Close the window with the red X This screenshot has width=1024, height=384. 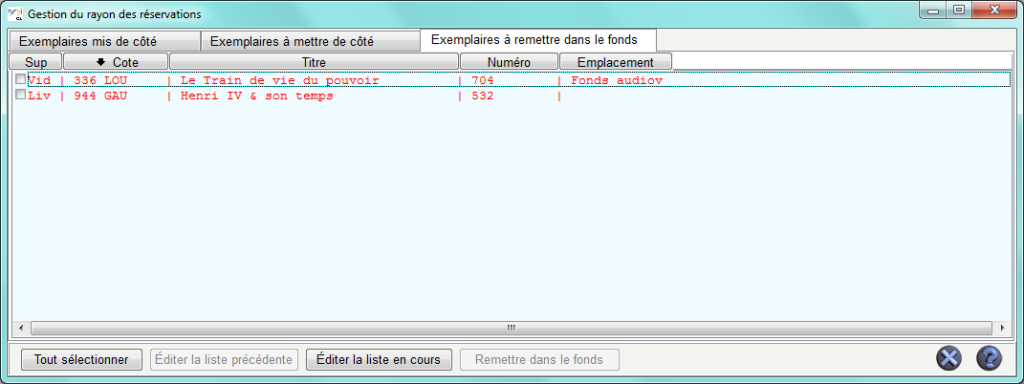coord(995,10)
